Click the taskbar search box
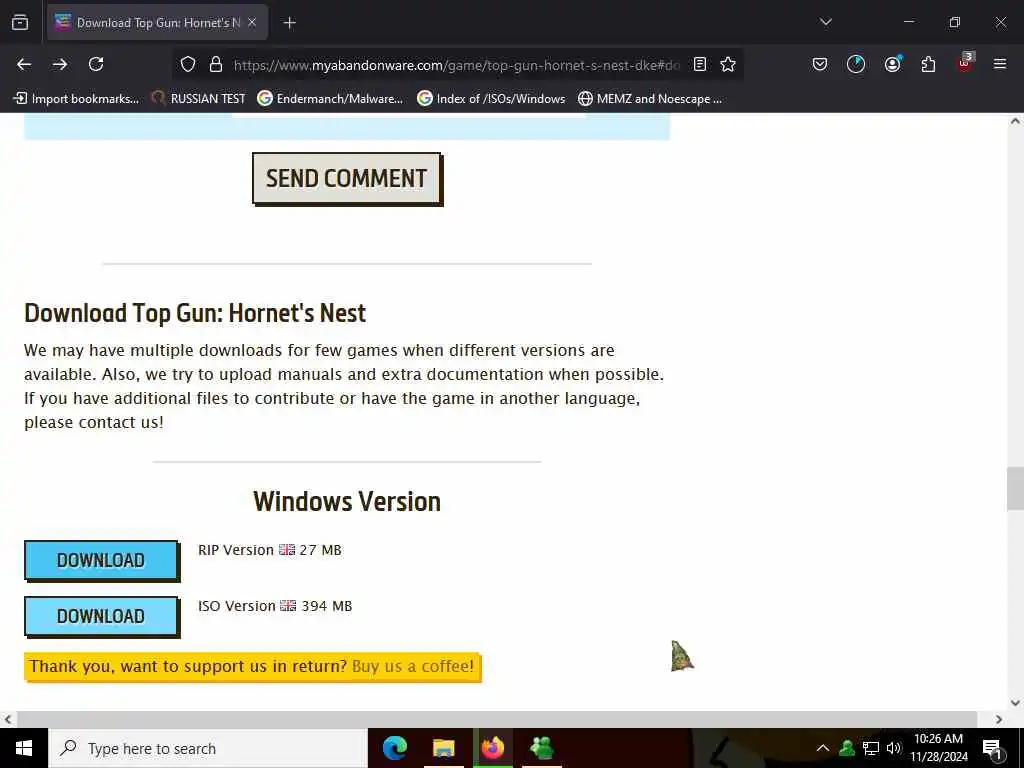The width and height of the screenshot is (1024, 768). pyautogui.click(x=208, y=748)
